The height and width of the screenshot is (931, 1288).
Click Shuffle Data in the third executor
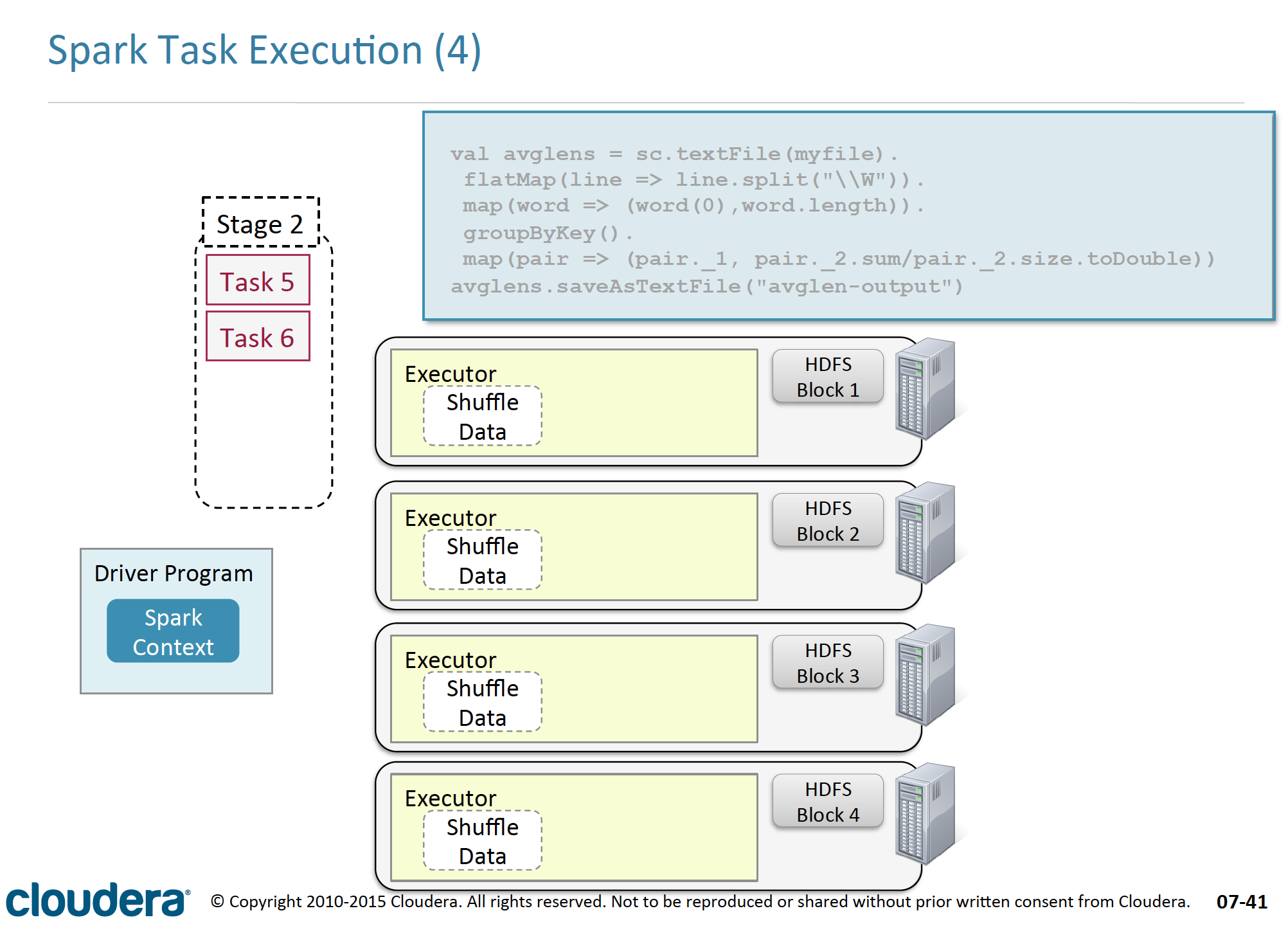point(482,703)
